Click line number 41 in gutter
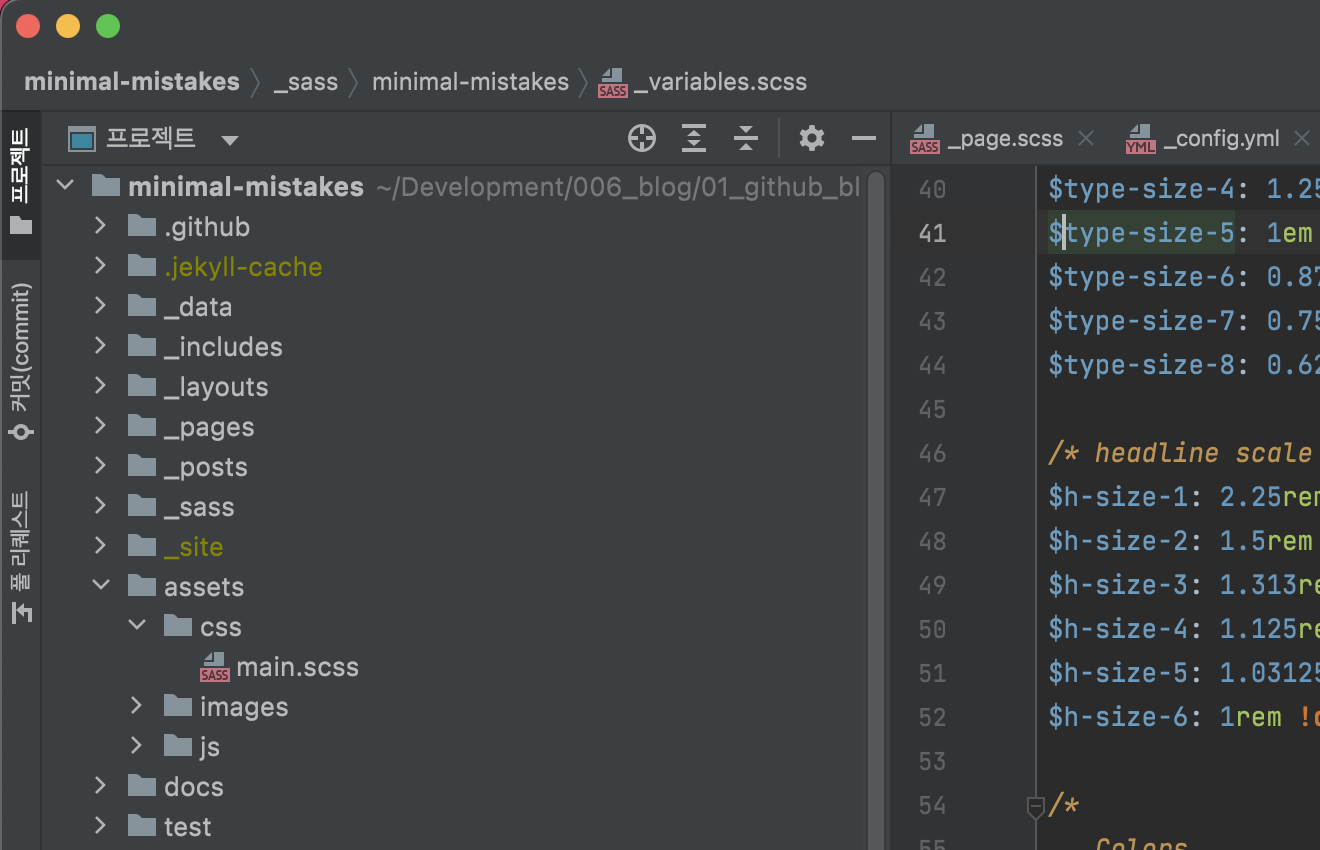The width and height of the screenshot is (1320, 850). (932, 233)
